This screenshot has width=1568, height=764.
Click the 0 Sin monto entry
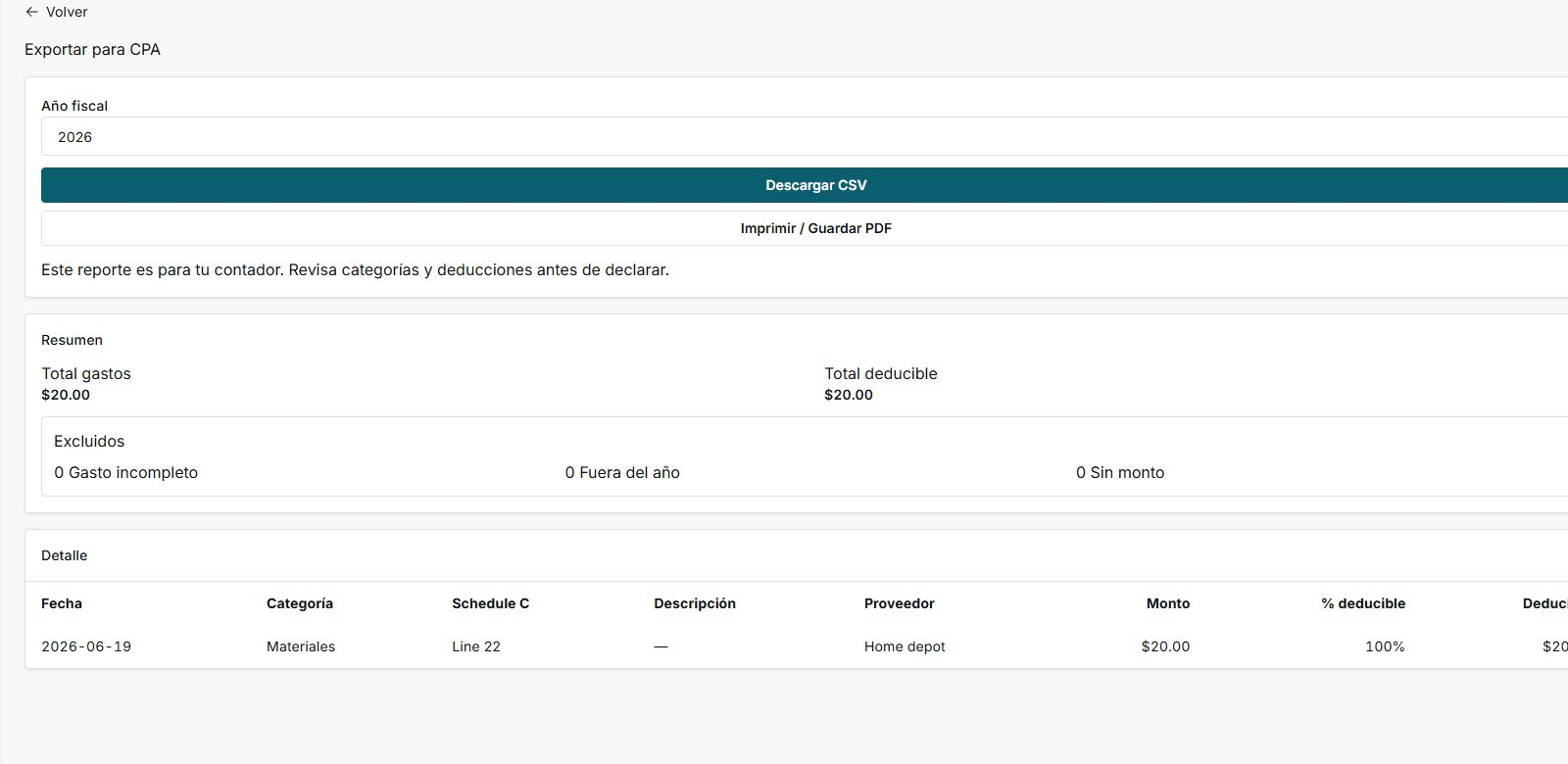1120,472
